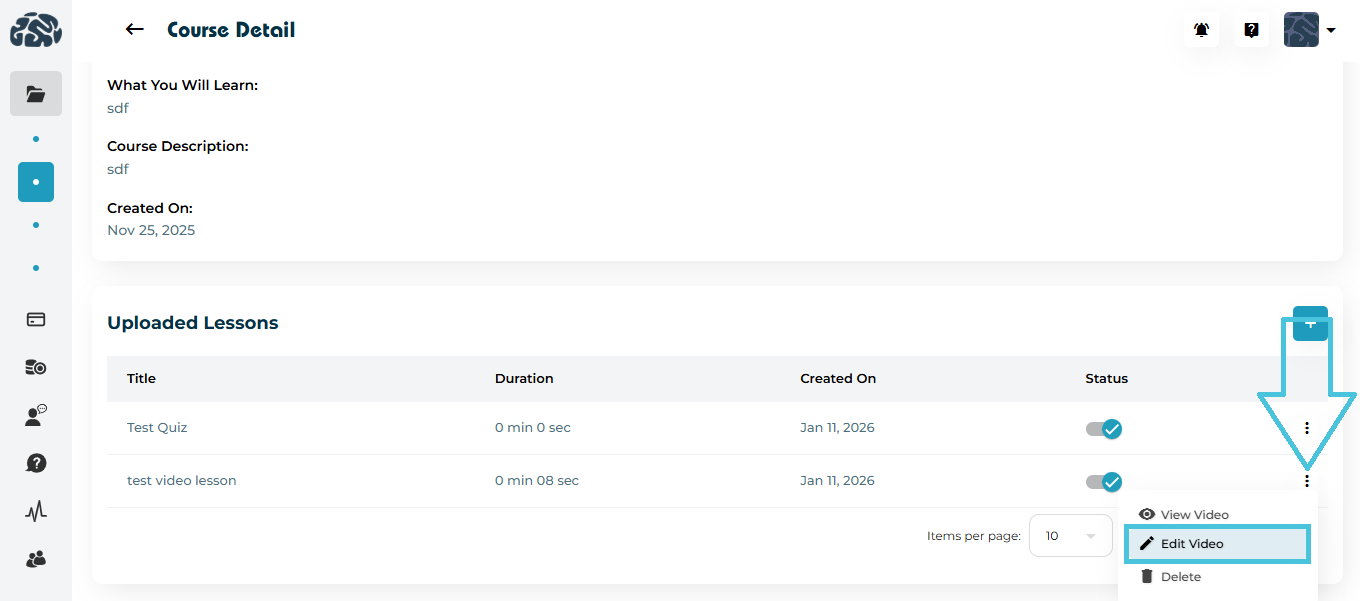This screenshot has width=1360, height=601.
Task: Open the credit card icon in sidebar
Action: point(36,320)
